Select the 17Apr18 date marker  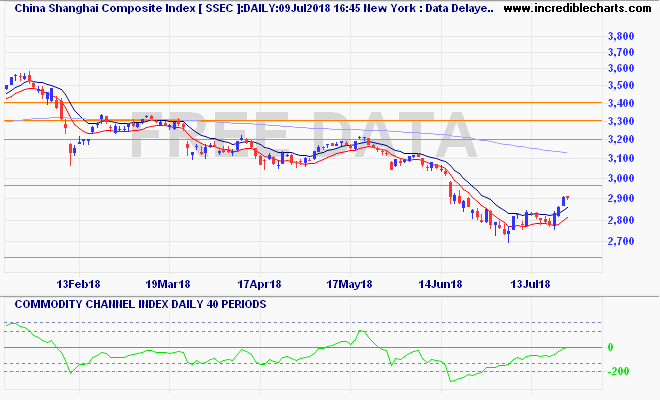coord(258,283)
